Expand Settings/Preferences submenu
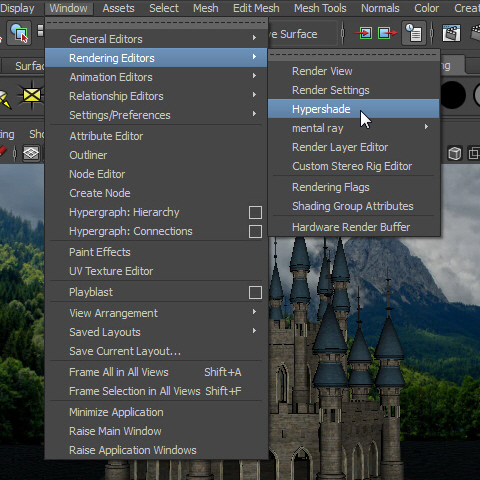480x480 pixels. point(156,115)
